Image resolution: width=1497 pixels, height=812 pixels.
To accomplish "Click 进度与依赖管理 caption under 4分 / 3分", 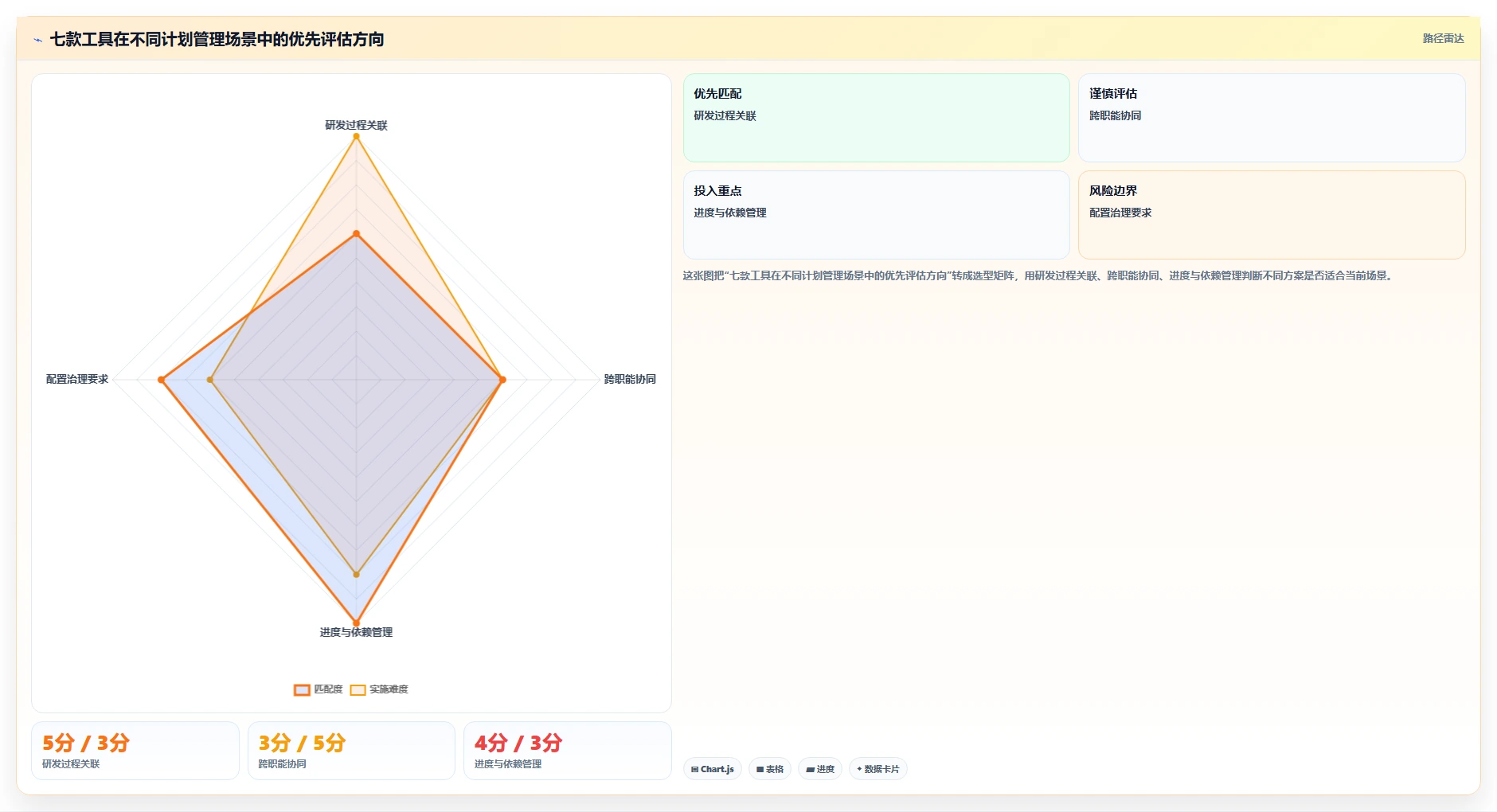I will point(508,764).
